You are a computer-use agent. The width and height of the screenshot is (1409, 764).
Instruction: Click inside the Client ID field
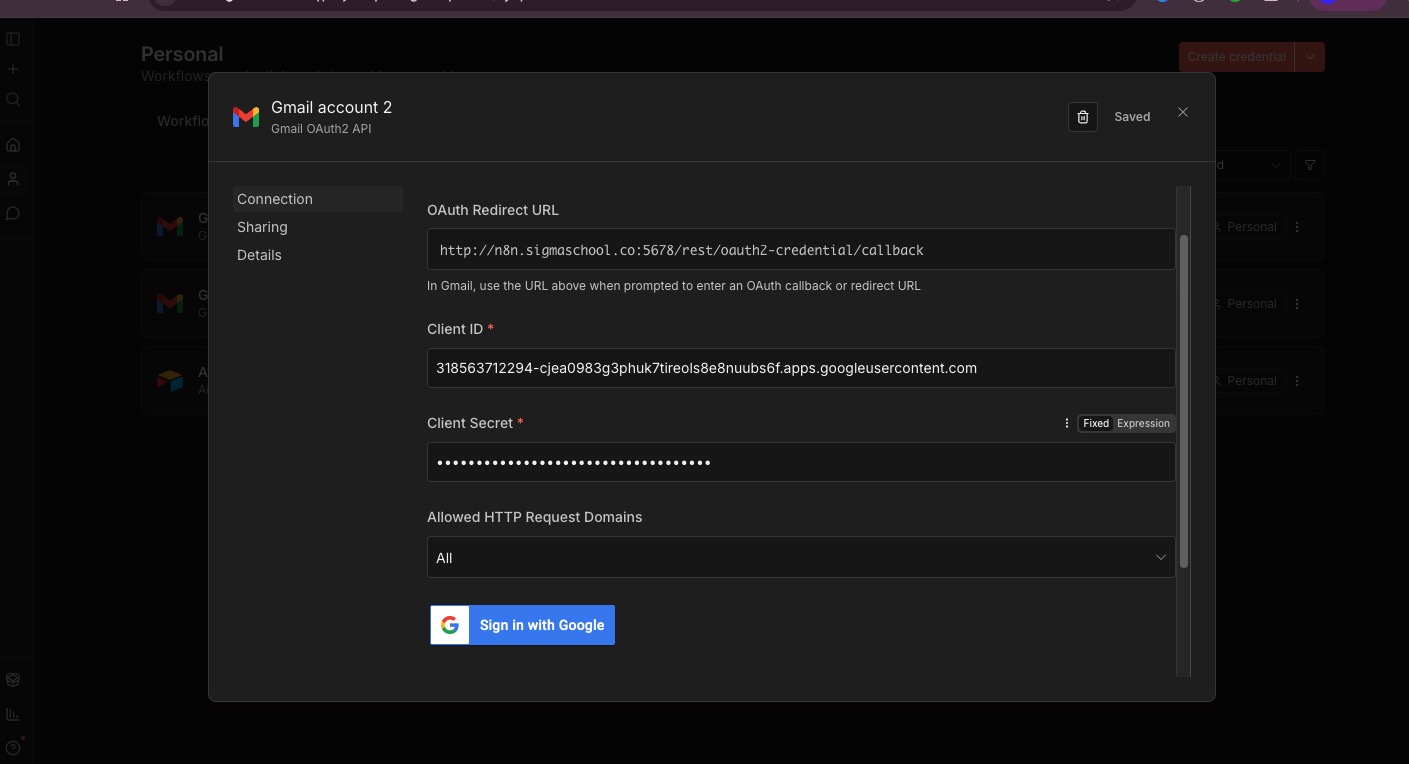800,368
